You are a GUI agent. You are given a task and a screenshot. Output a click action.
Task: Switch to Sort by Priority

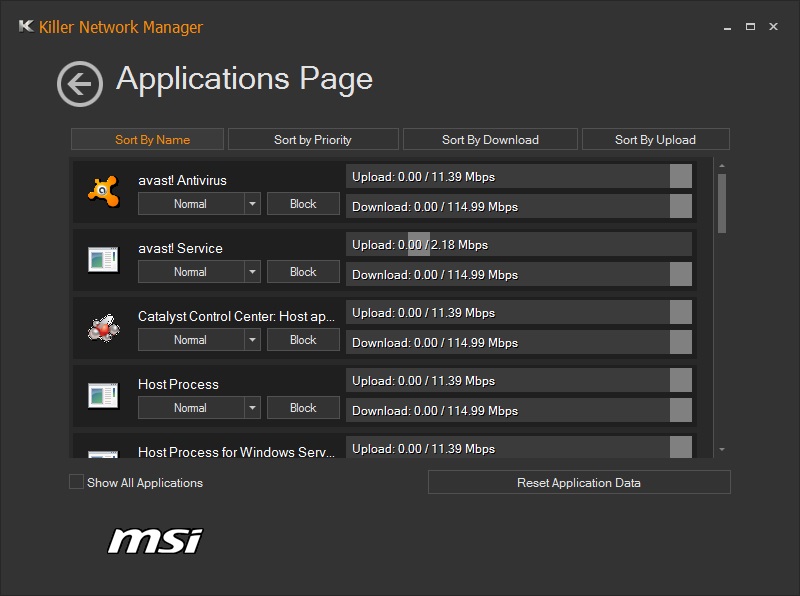coord(313,139)
